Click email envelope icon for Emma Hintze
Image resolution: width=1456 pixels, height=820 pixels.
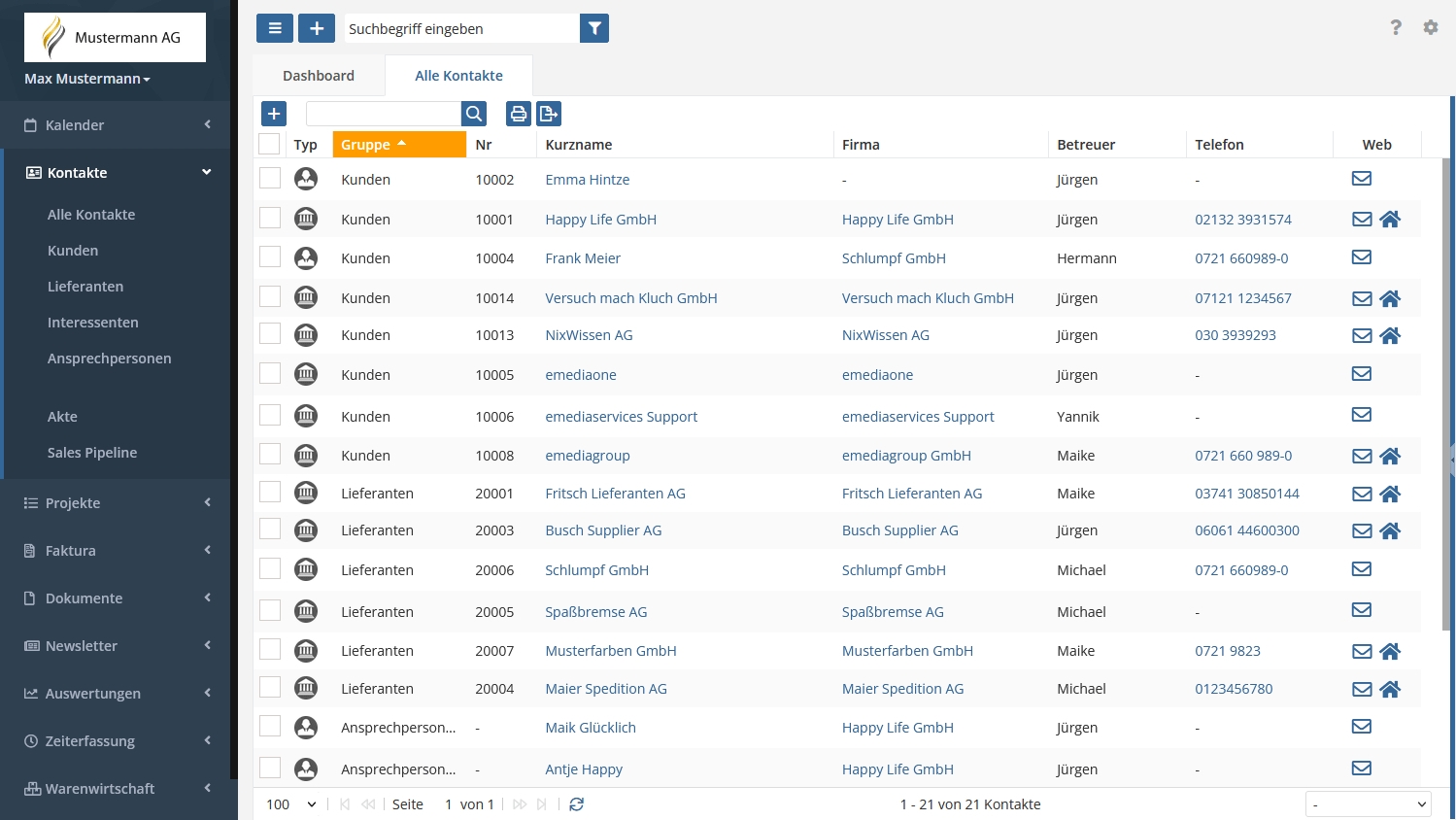(1362, 179)
